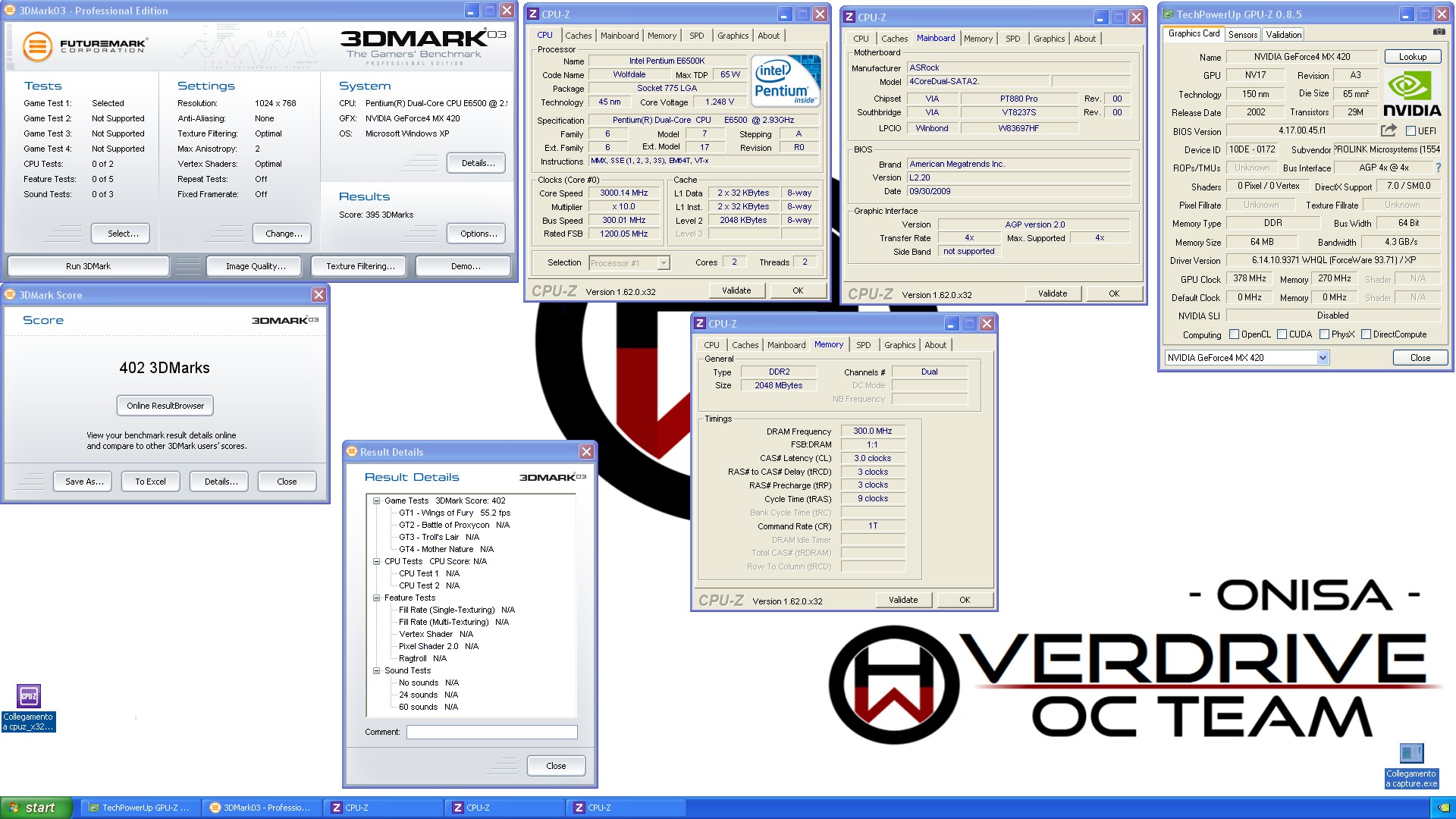Select Pixel Shader 2.0 result row
1456x819 pixels.
(x=438, y=646)
